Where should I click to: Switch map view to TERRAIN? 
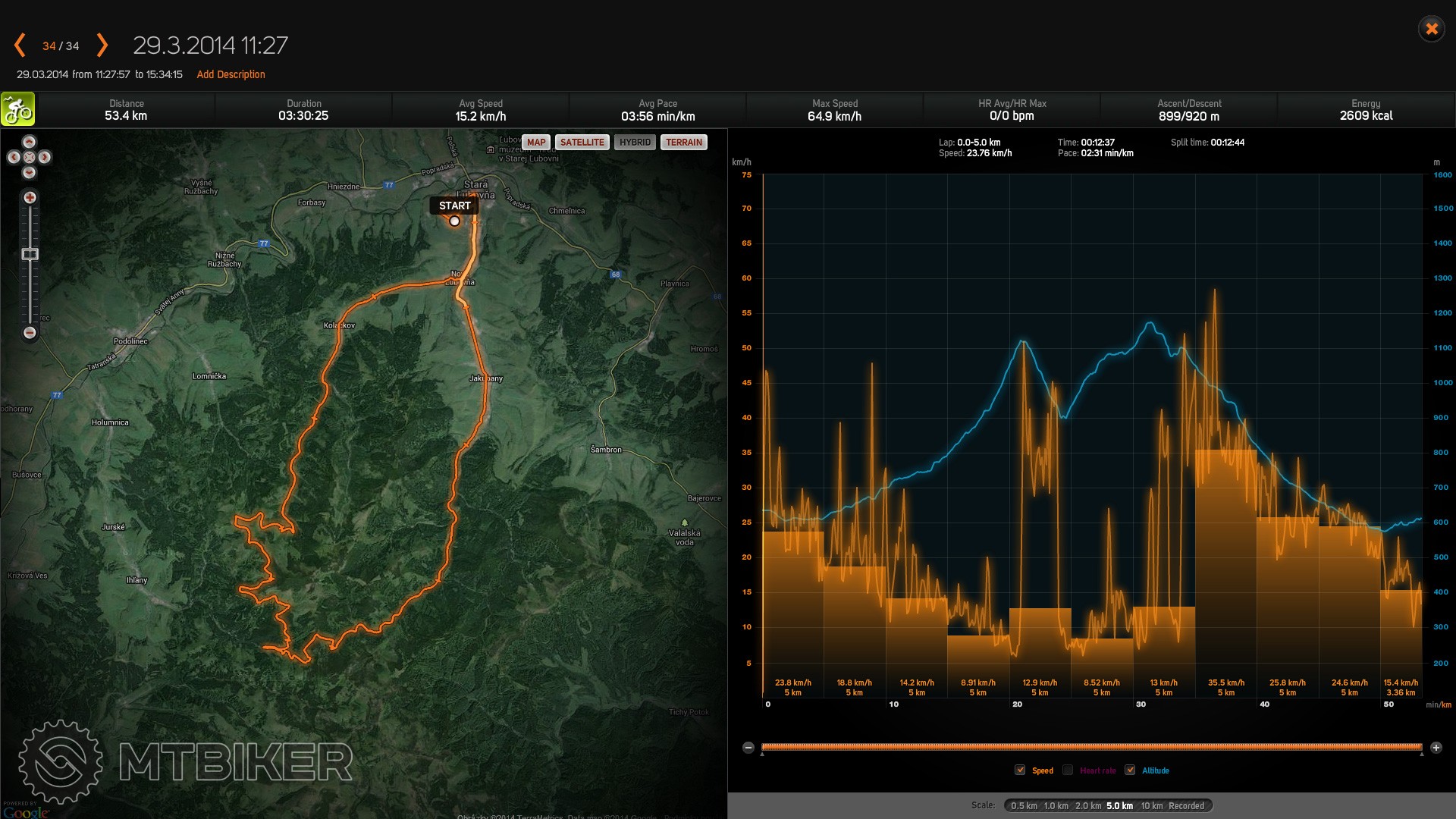[683, 143]
